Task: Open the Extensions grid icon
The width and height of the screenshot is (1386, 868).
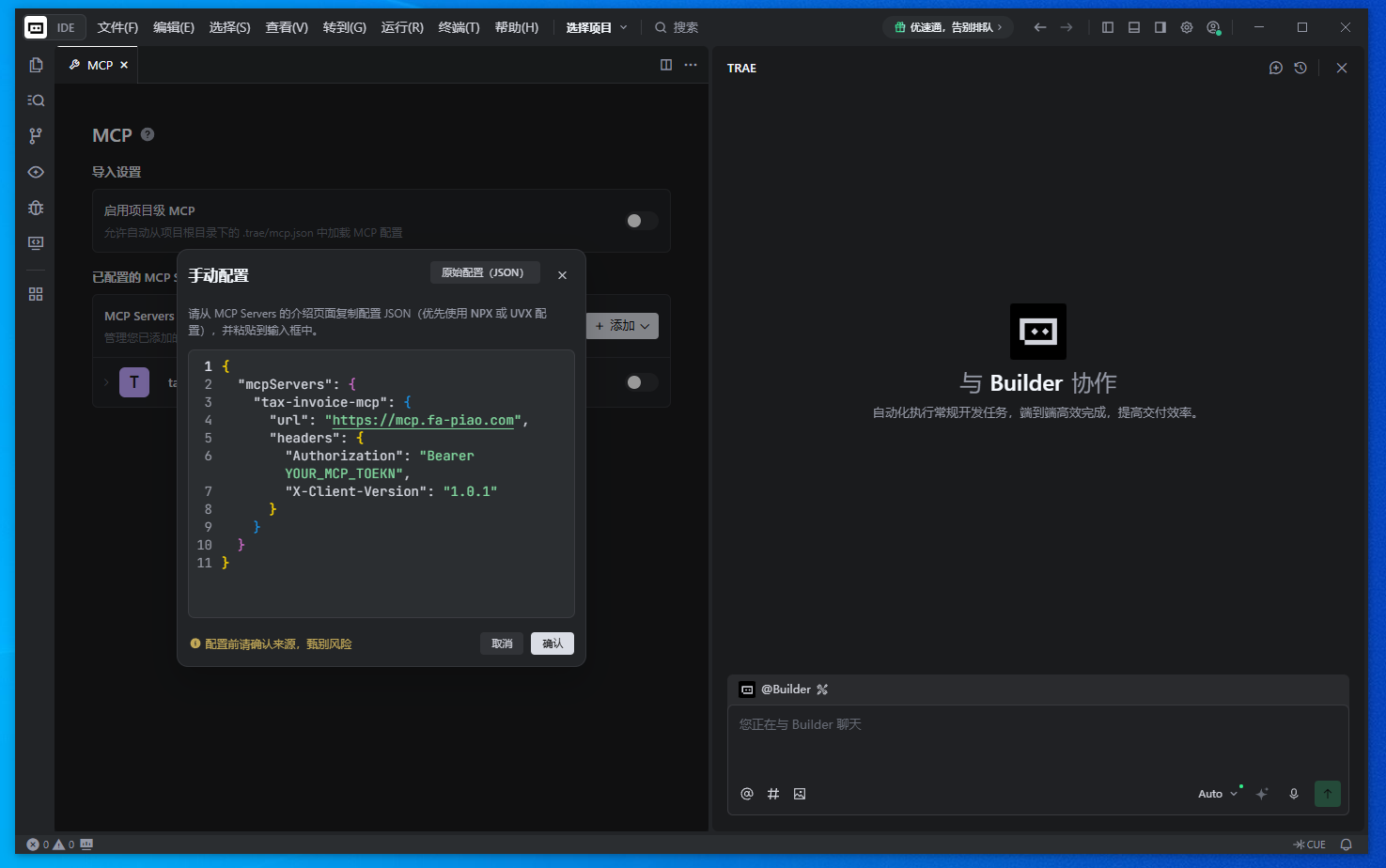Action: pyautogui.click(x=36, y=294)
